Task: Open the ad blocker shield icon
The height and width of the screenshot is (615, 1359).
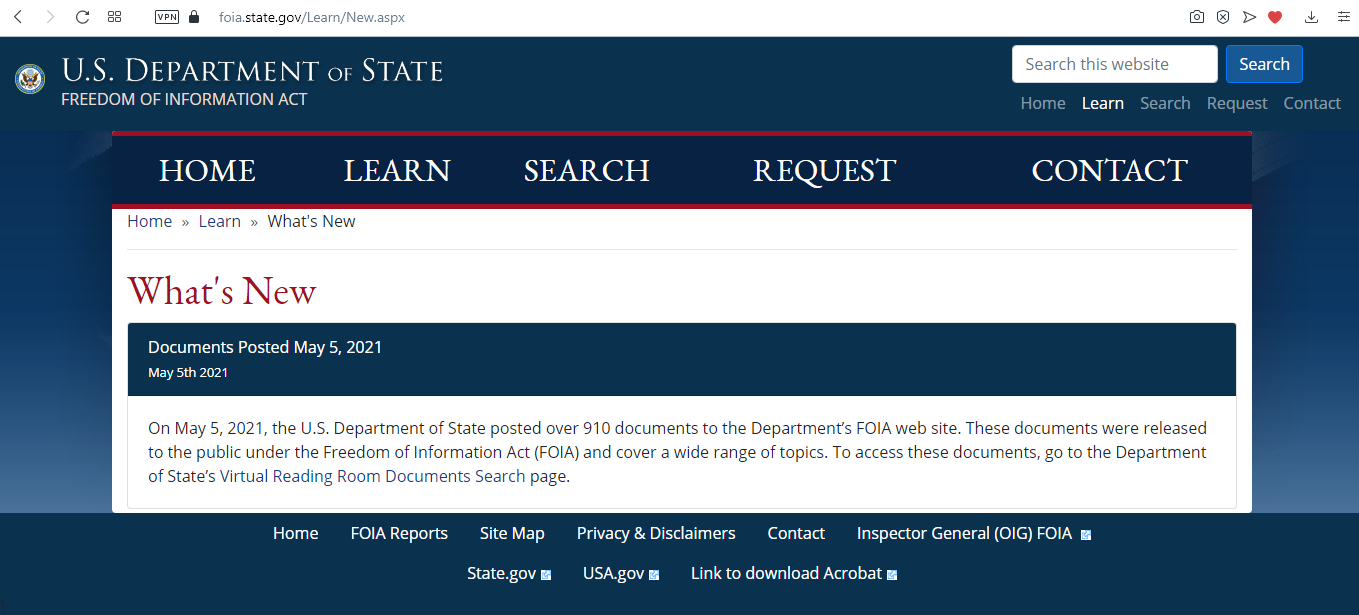Action: click(x=1223, y=17)
